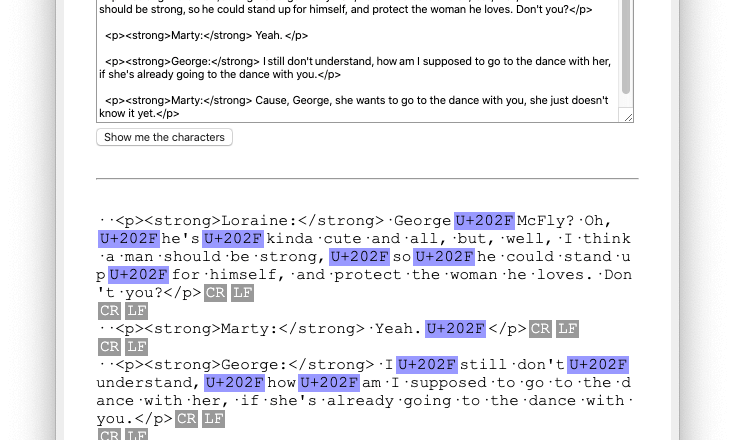
Task: Click in the textarea on Marty's "Yeah." line
Action: click(267, 35)
